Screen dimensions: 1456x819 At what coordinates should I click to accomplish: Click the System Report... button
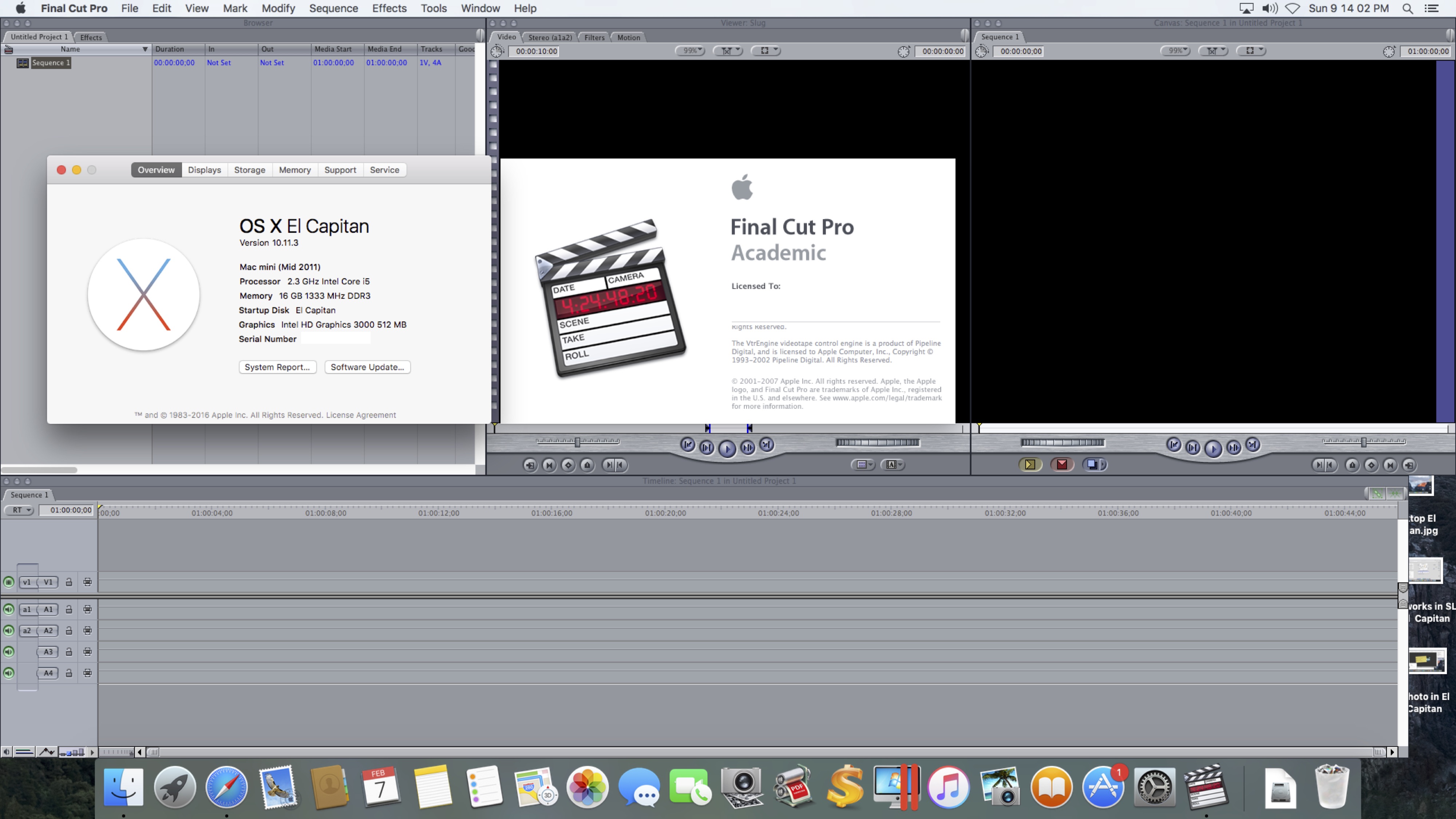pos(277,367)
